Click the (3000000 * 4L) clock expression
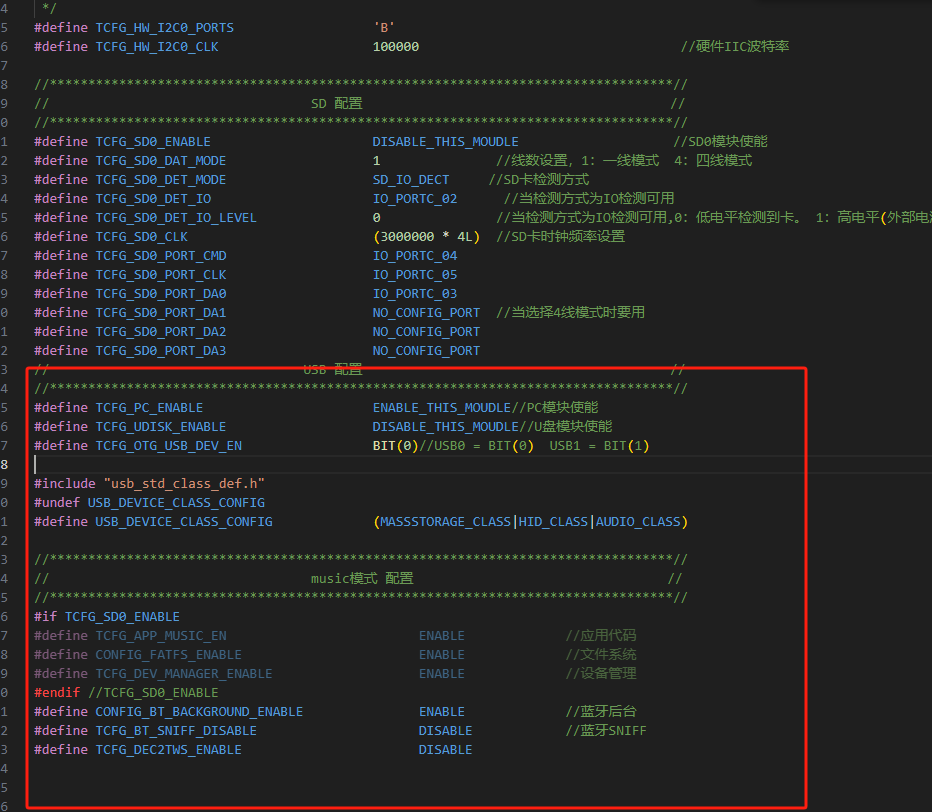932x812 pixels. click(x=427, y=237)
